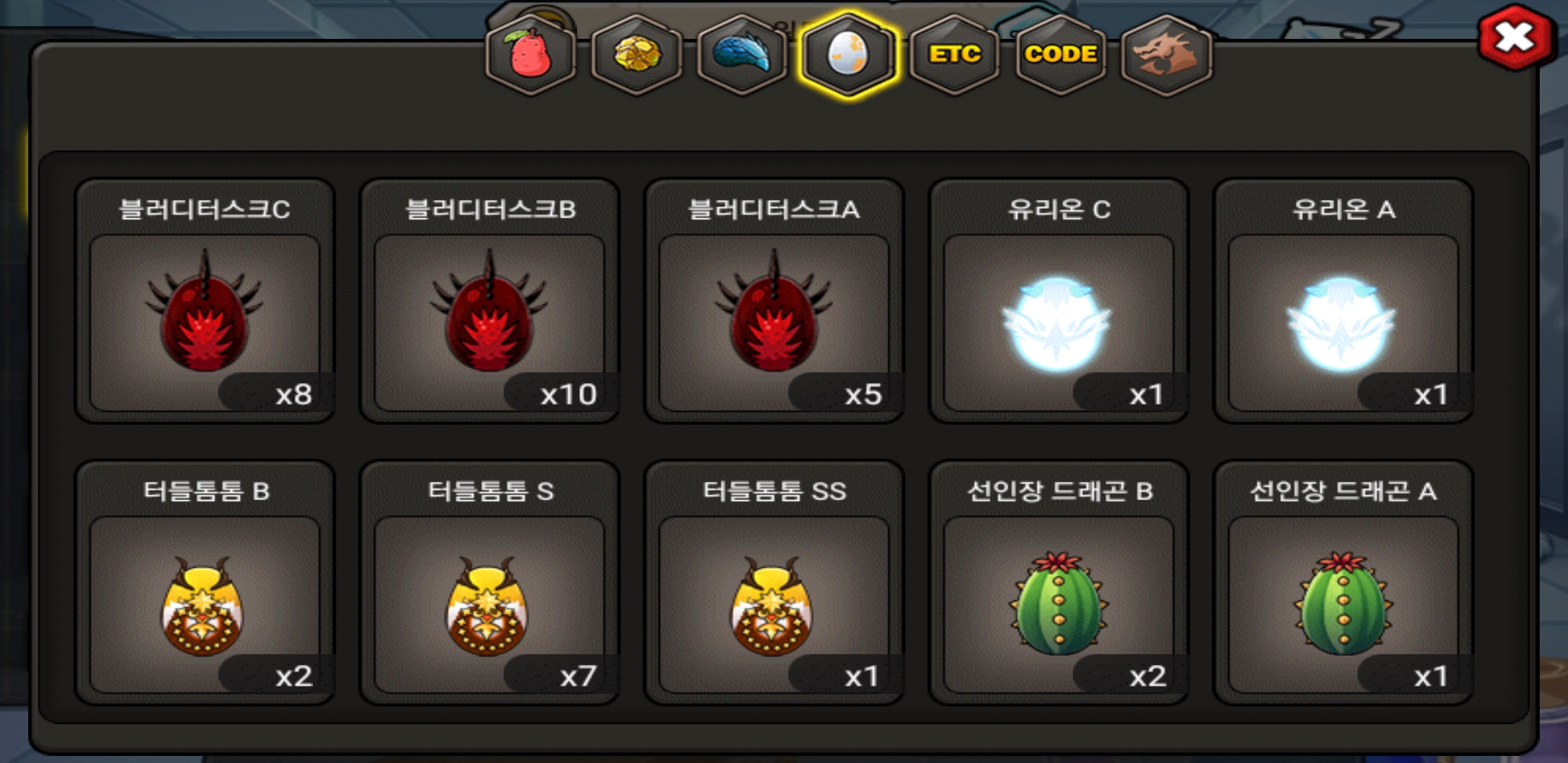Close the inventory window with red X
The width and height of the screenshot is (1568, 763).
click(1516, 37)
